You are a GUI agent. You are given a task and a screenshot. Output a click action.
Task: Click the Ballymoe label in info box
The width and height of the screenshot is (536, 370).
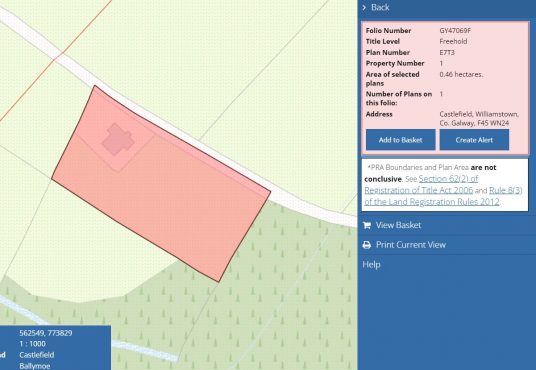pos(35,366)
